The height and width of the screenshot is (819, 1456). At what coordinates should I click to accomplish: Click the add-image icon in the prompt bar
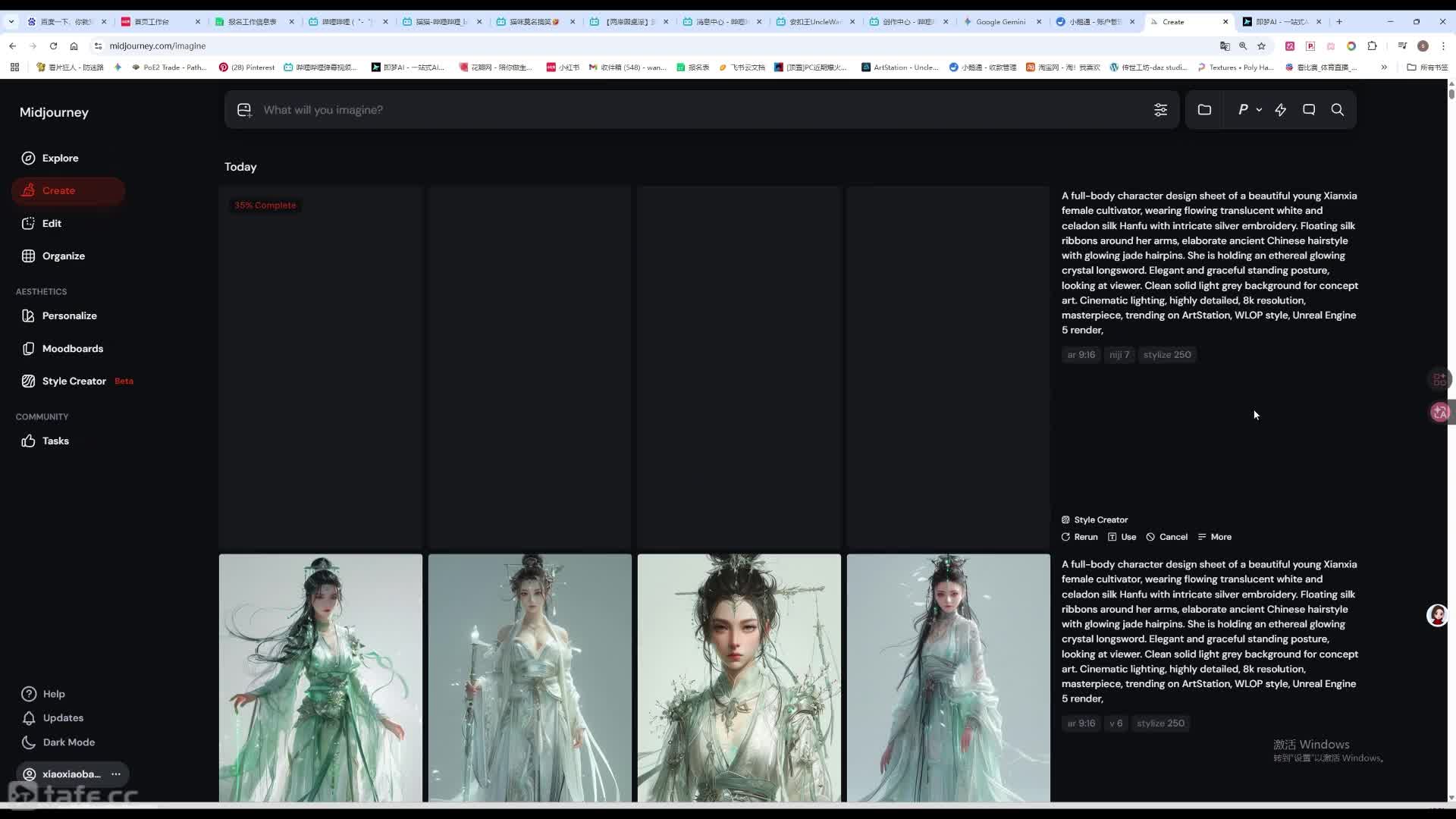tap(244, 110)
